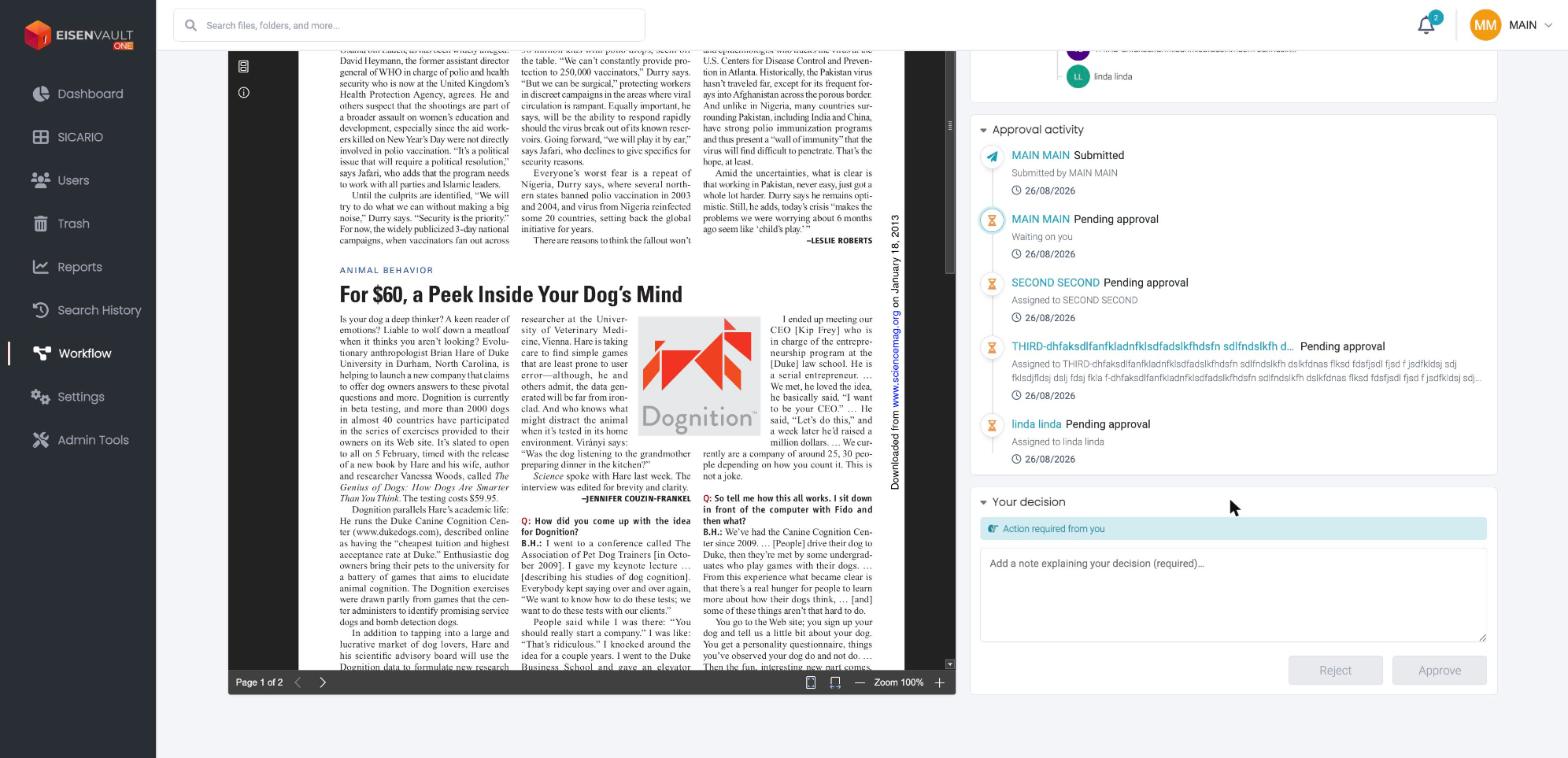Screen dimensions: 1568x758
Task: Click hourglass icon for SECOND SECOND
Action: click(992, 284)
